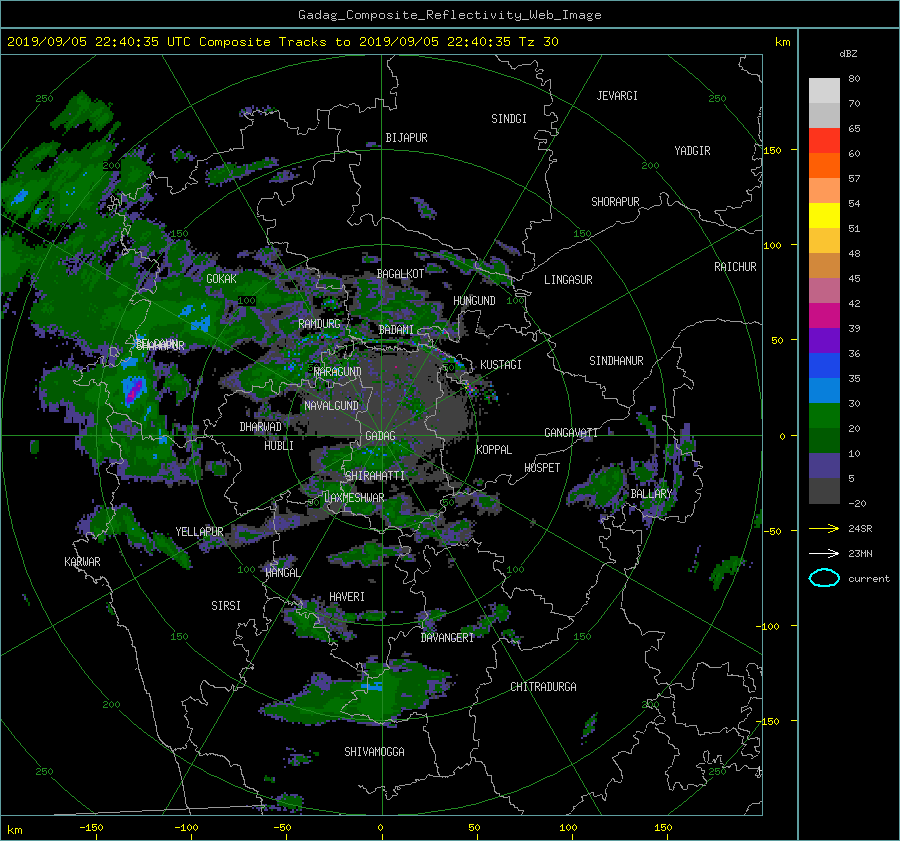
Task: Select the bright yellow 51–54 dBZ legend swatch
Action: (x=824, y=215)
